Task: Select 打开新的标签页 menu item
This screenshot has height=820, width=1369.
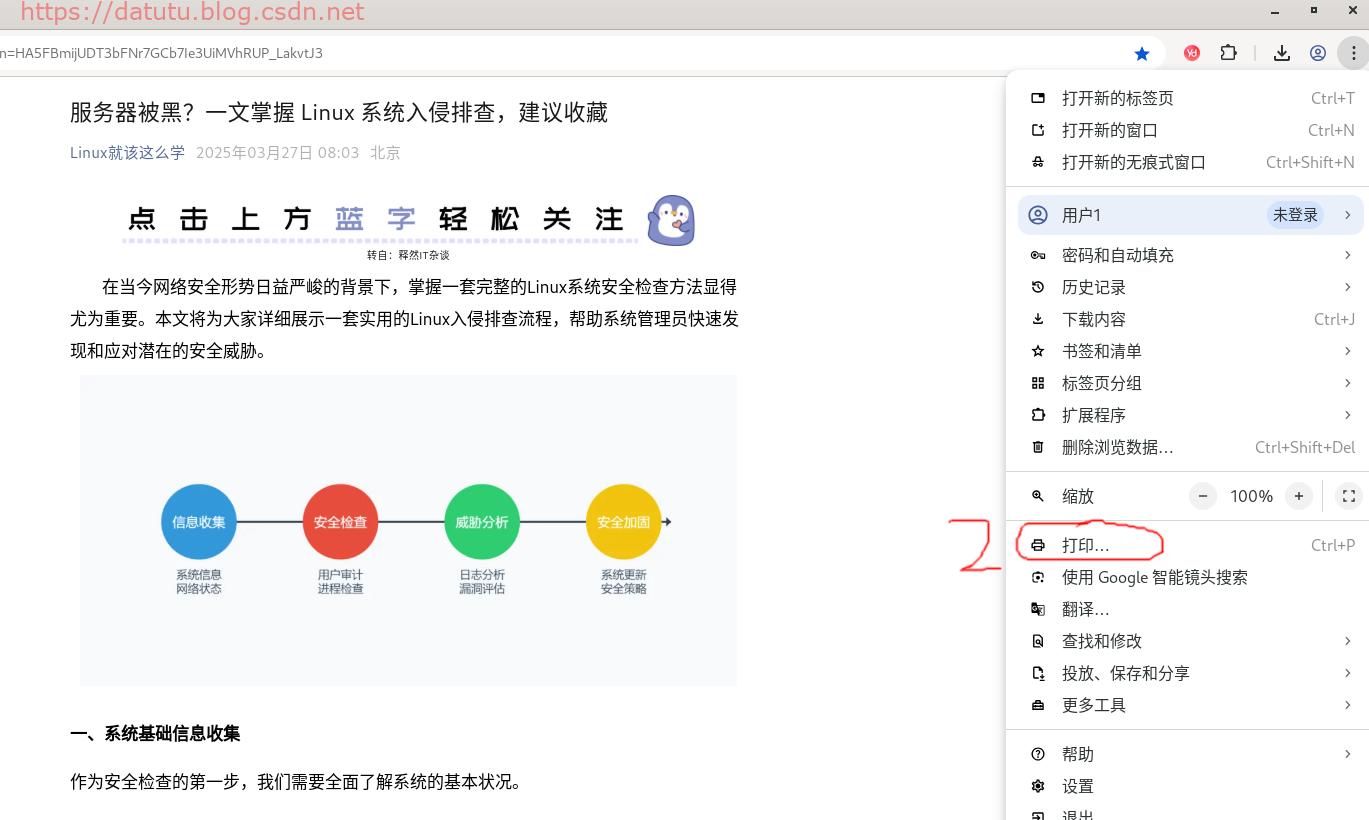Action: tap(1190, 98)
